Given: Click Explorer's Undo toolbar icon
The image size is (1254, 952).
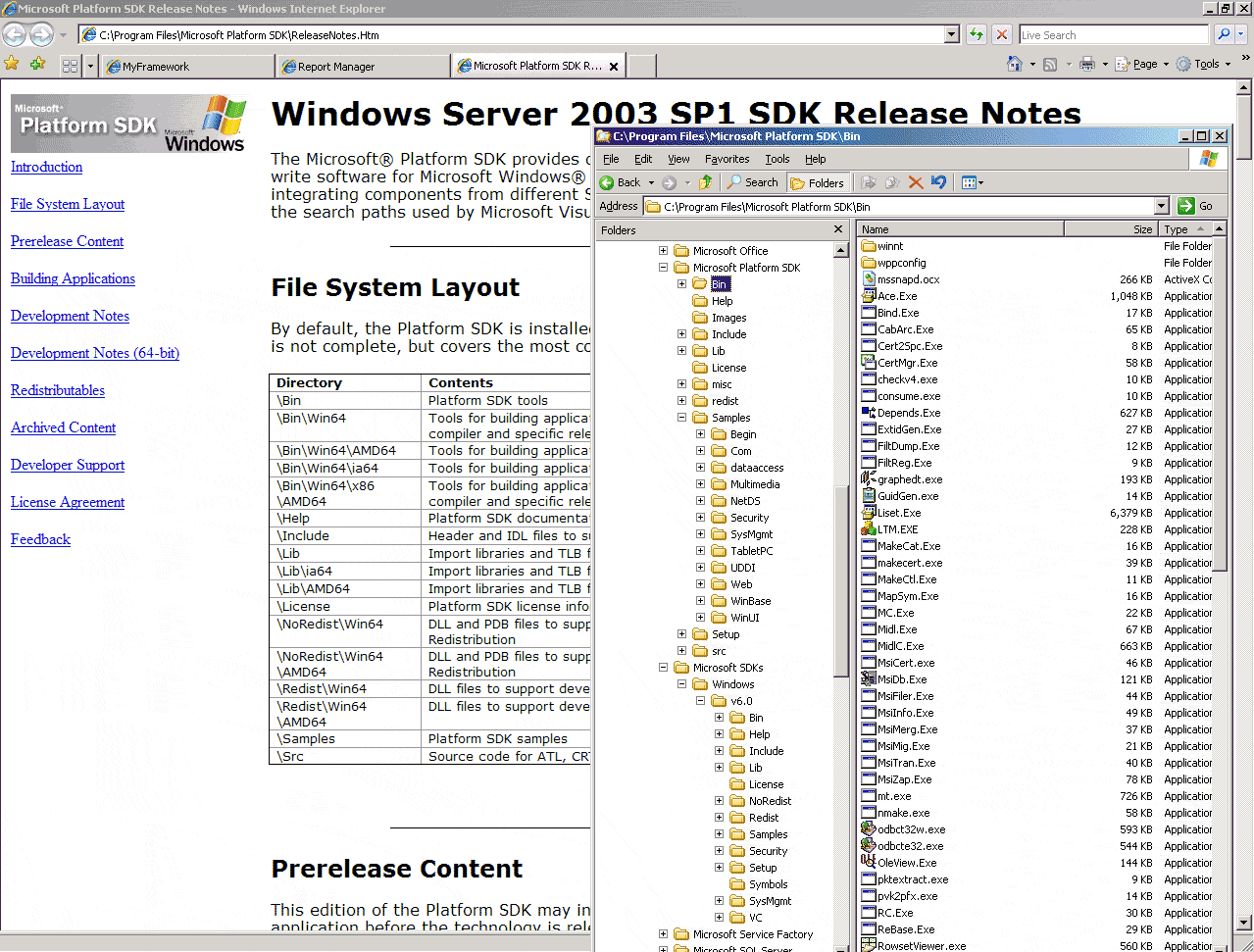Looking at the screenshot, I should point(938,182).
